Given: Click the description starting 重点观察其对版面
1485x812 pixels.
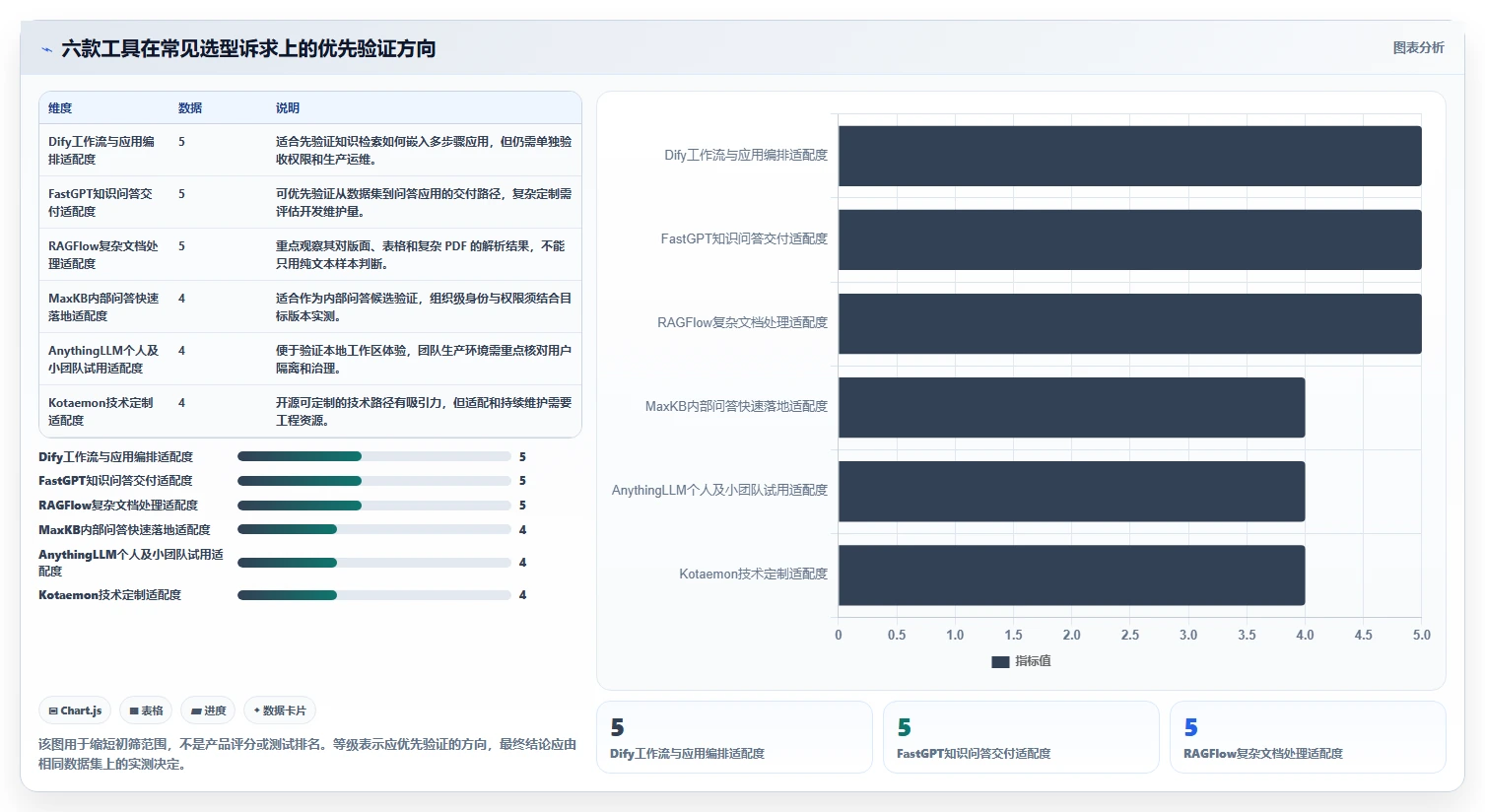Looking at the screenshot, I should (421, 254).
